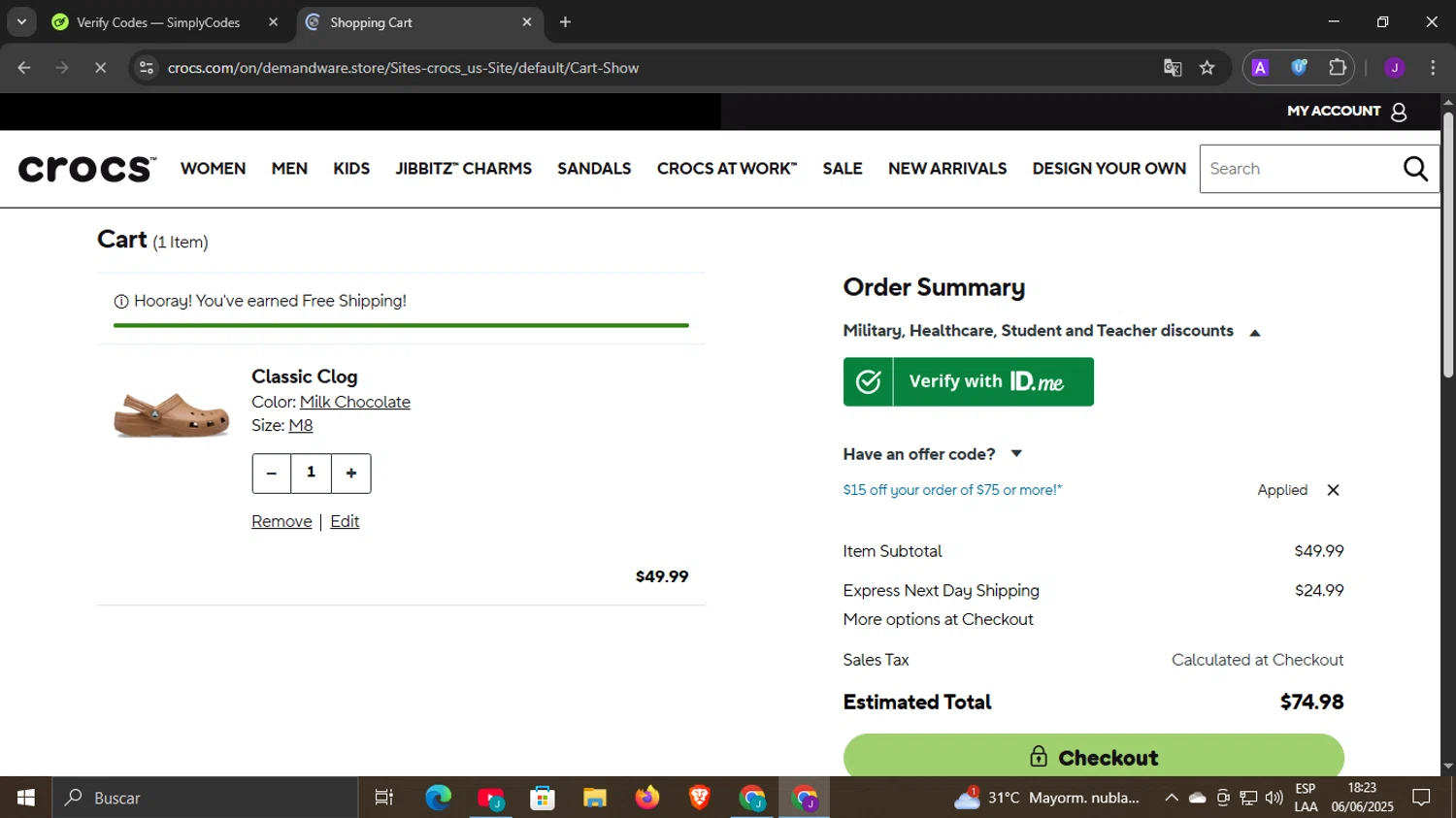This screenshot has width=1456, height=818.
Task: Close the Verify Codes tab
Action: (x=273, y=22)
